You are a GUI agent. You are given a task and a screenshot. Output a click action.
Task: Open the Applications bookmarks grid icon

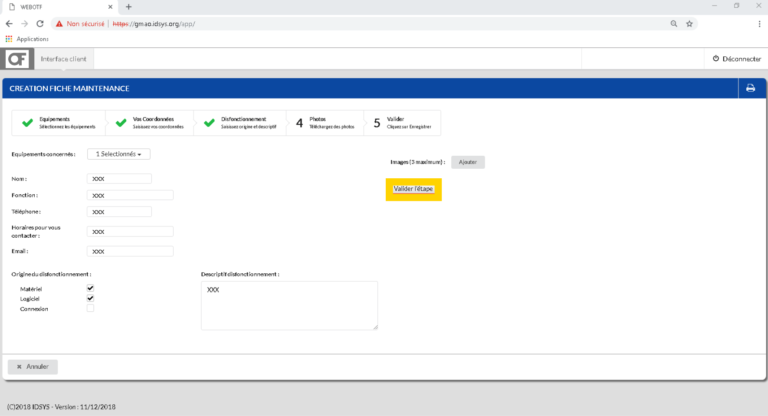click(x=9, y=38)
